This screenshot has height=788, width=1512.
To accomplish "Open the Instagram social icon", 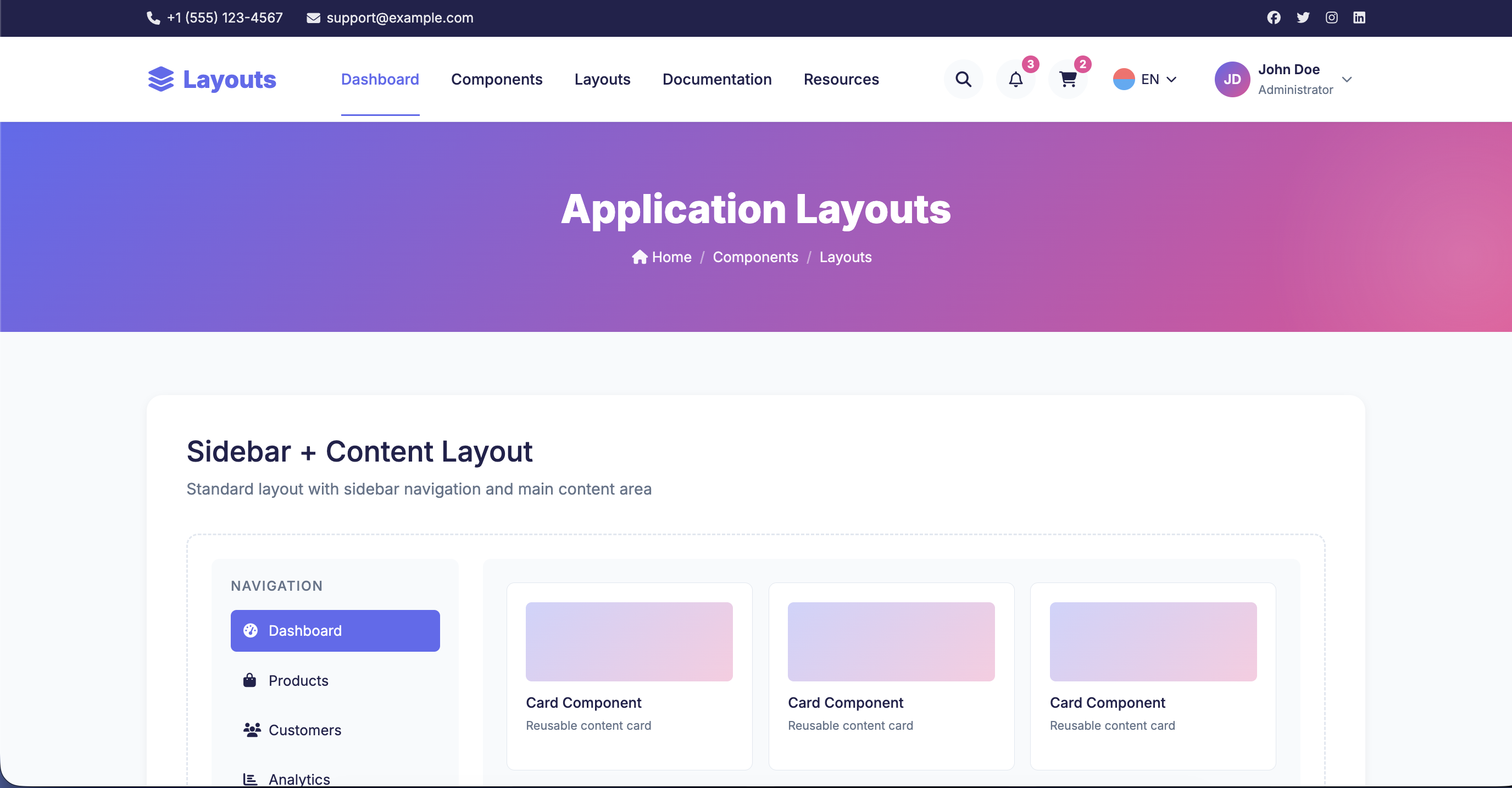I will tap(1332, 18).
